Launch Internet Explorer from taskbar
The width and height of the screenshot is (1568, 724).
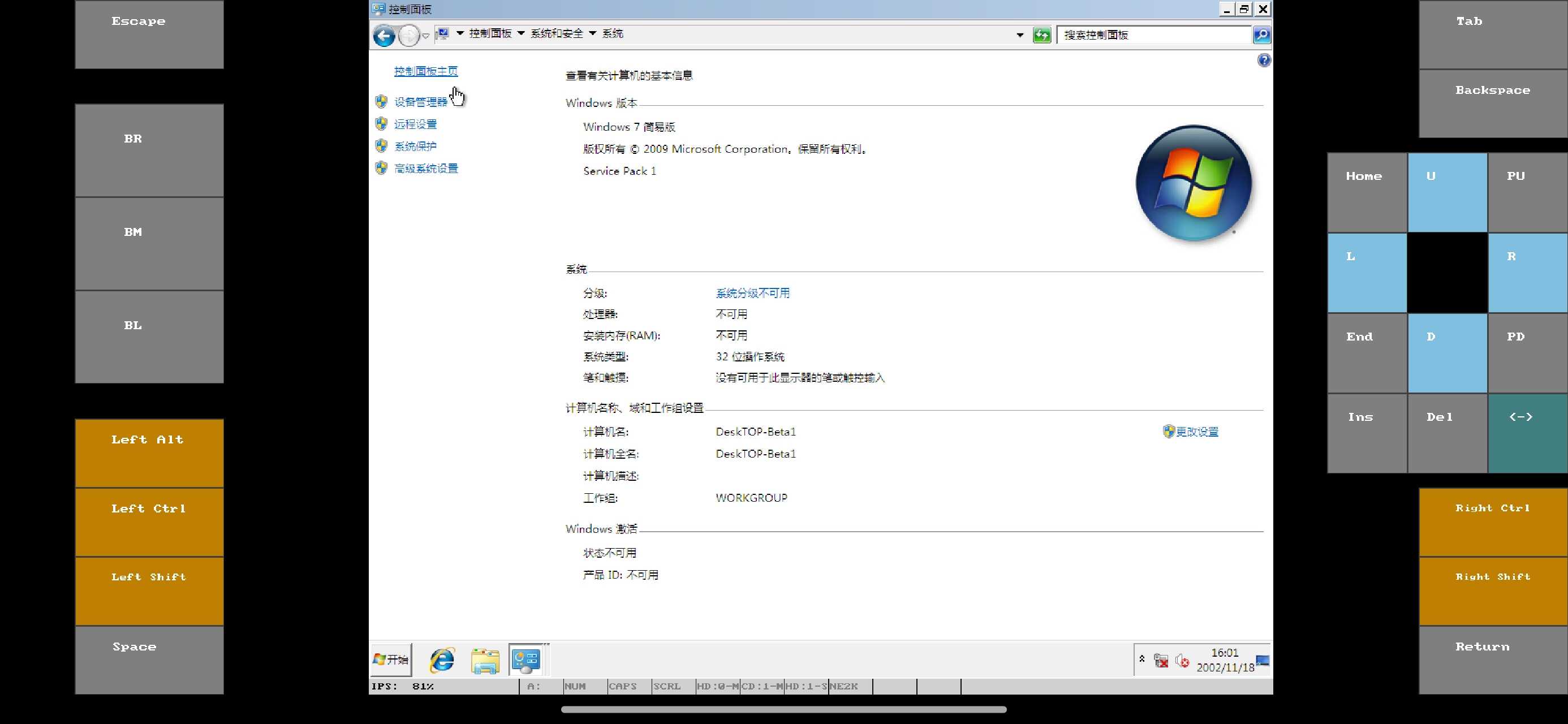click(x=442, y=660)
